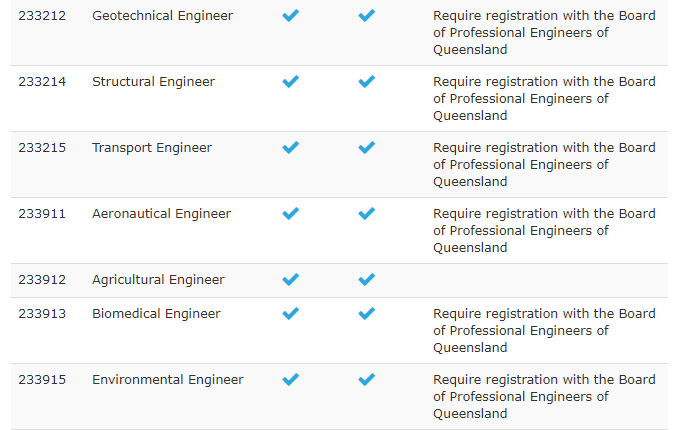Screen dimensions: 690x430
Task: Click the Agricultural Engineer occupation name
Action: pos(158,280)
